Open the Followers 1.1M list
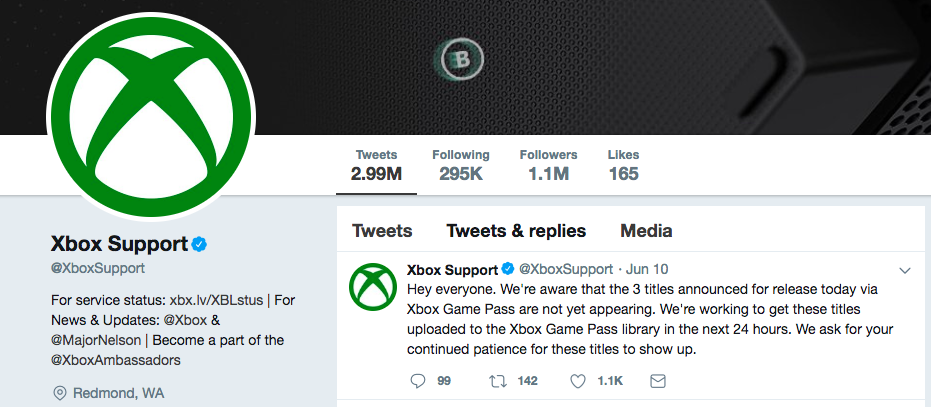 point(549,165)
